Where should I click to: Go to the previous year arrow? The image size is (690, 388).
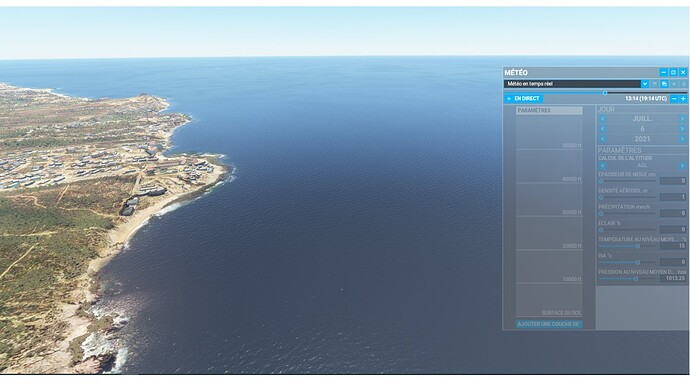coord(603,139)
